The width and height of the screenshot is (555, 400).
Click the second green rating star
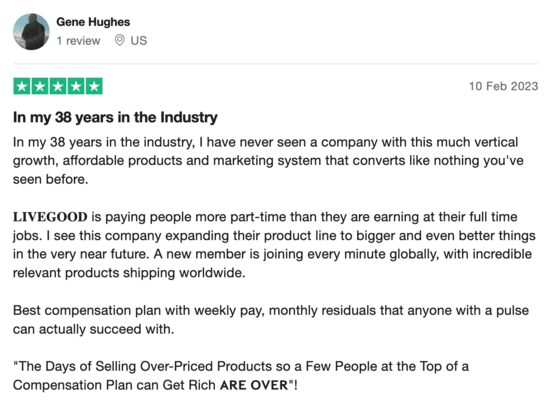40,86
